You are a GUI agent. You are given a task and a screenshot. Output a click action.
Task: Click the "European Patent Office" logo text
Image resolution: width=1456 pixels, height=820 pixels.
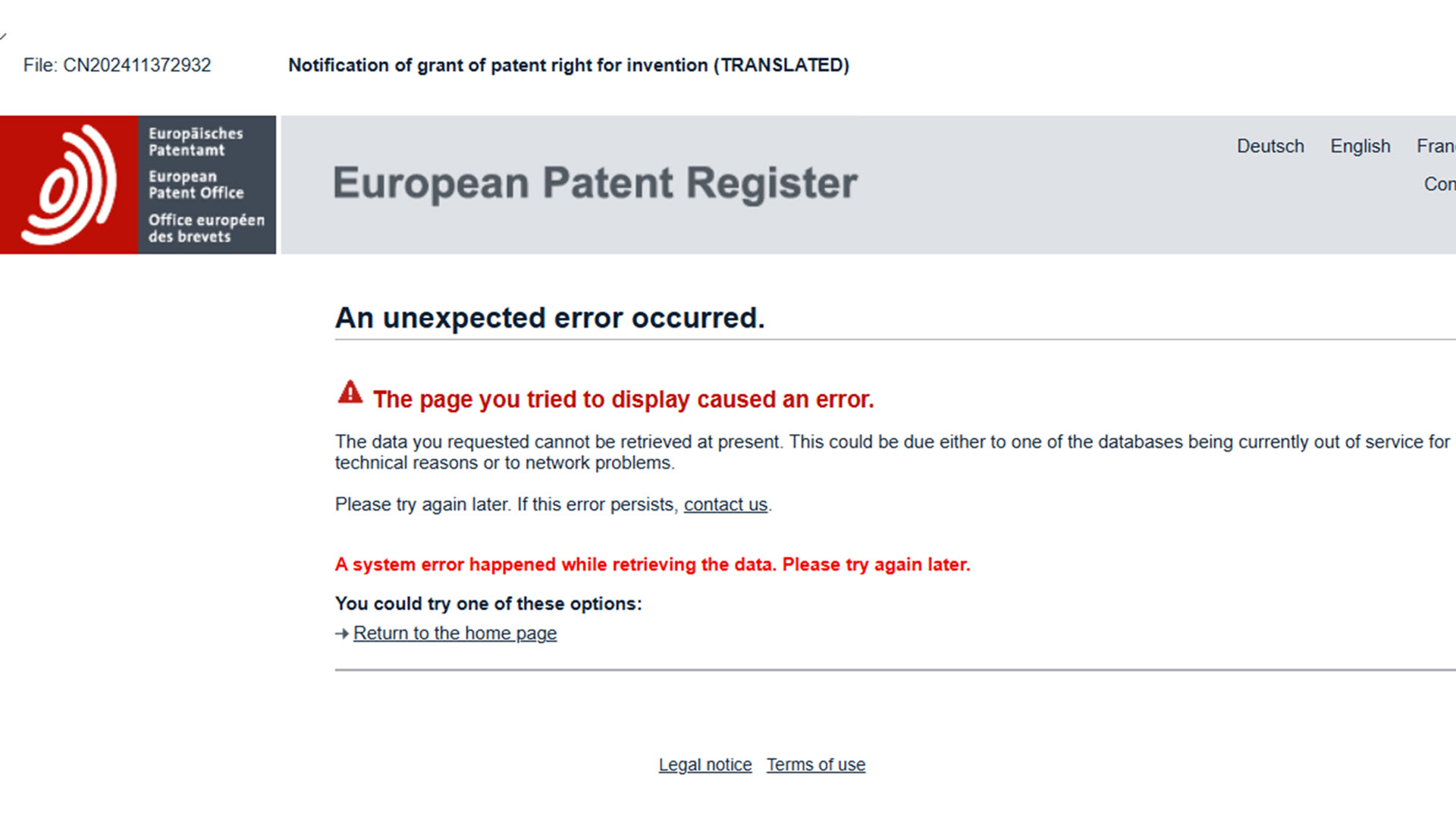click(x=196, y=185)
